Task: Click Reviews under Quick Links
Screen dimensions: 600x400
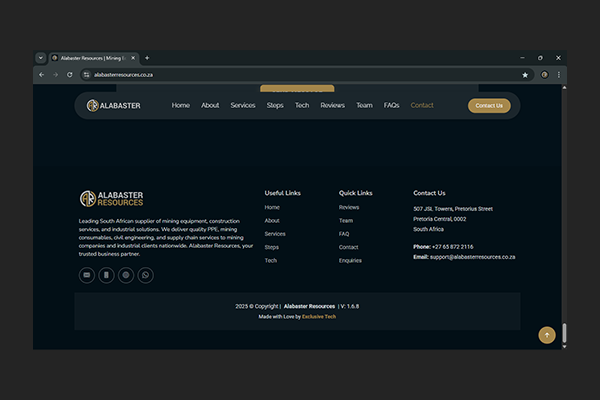Action: (349, 207)
